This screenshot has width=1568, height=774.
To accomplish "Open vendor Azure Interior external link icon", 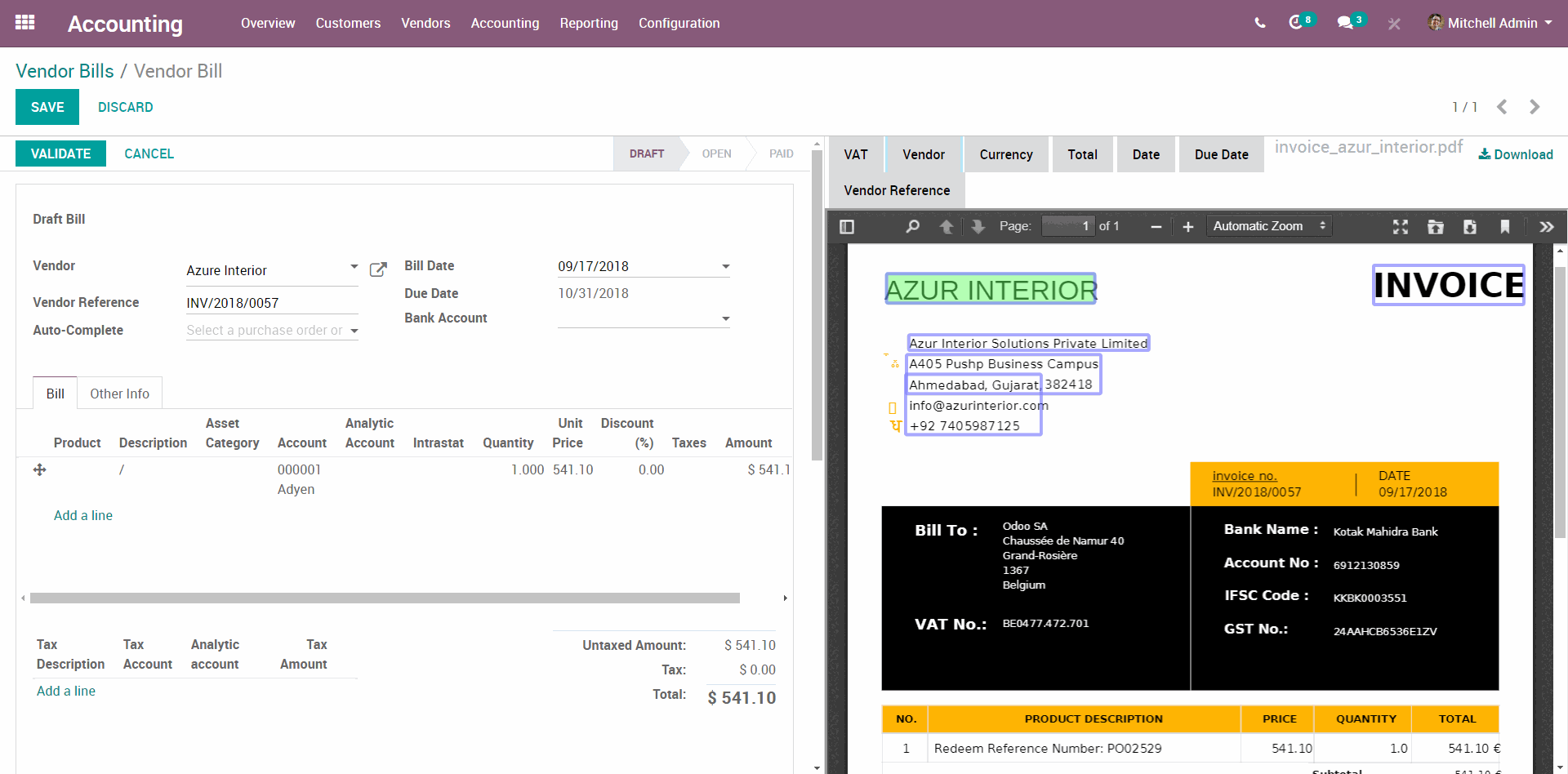I will [378, 269].
